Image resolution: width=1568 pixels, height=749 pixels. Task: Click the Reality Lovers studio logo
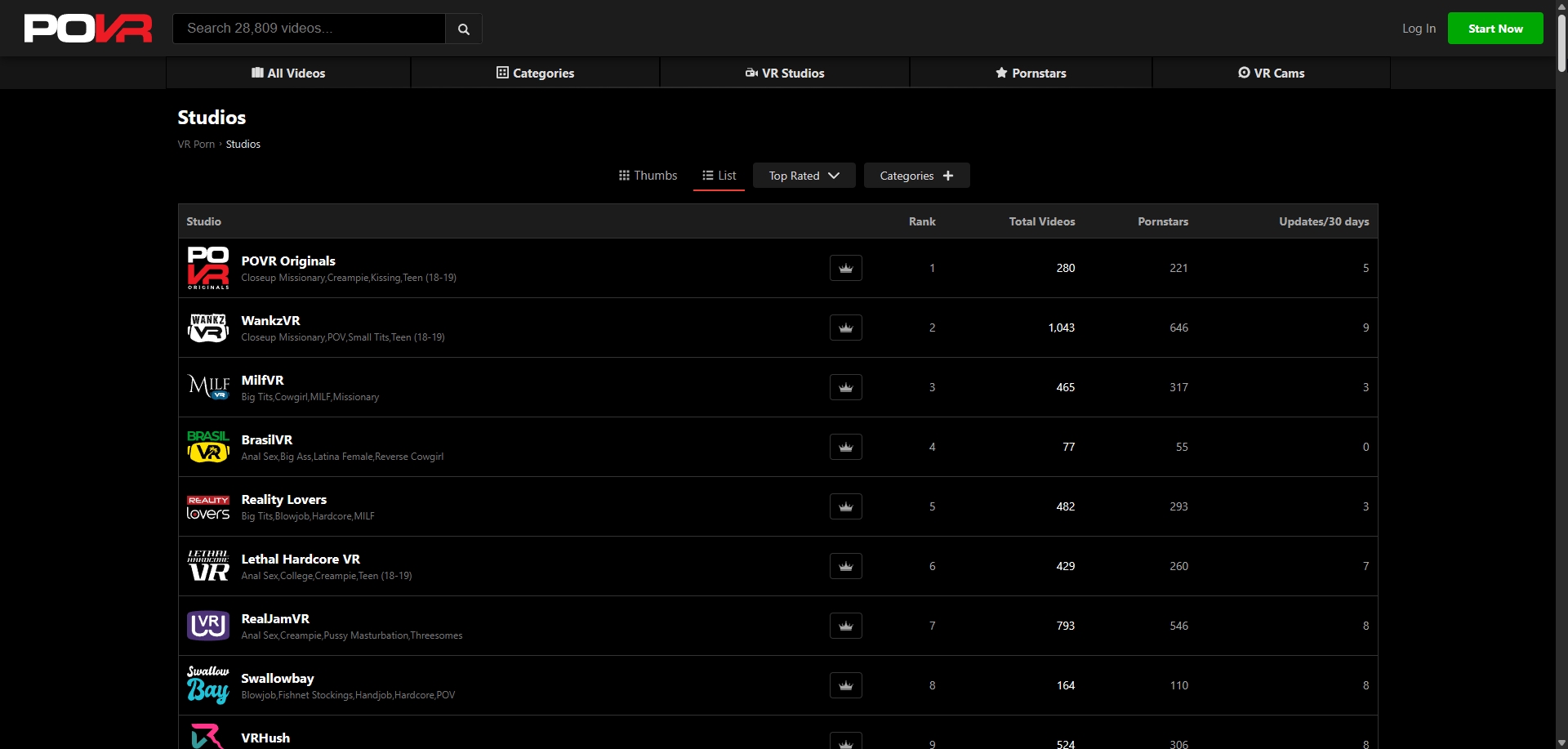click(x=208, y=506)
